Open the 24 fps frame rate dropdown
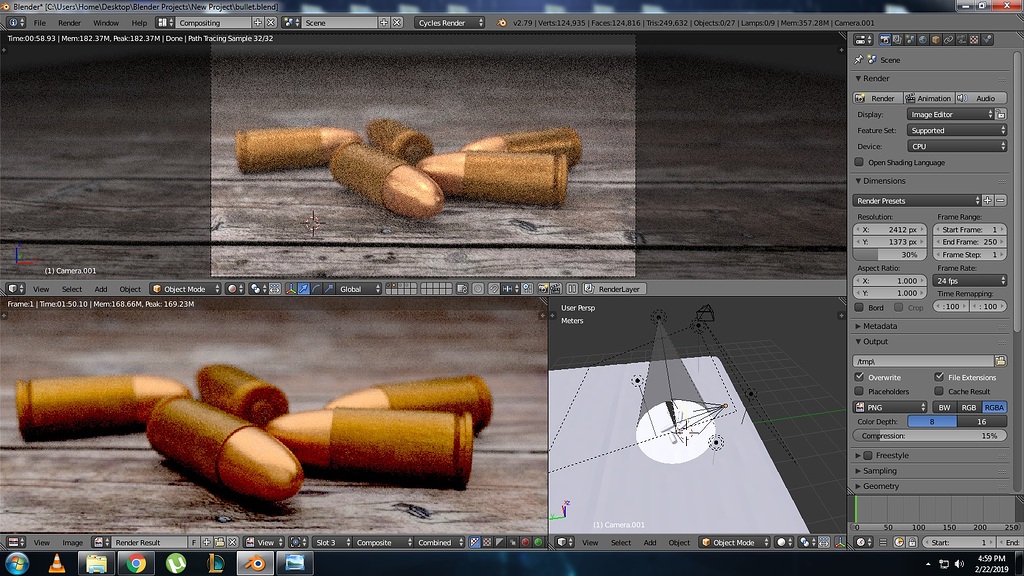Screen dimensions: 1024x576 (970, 280)
